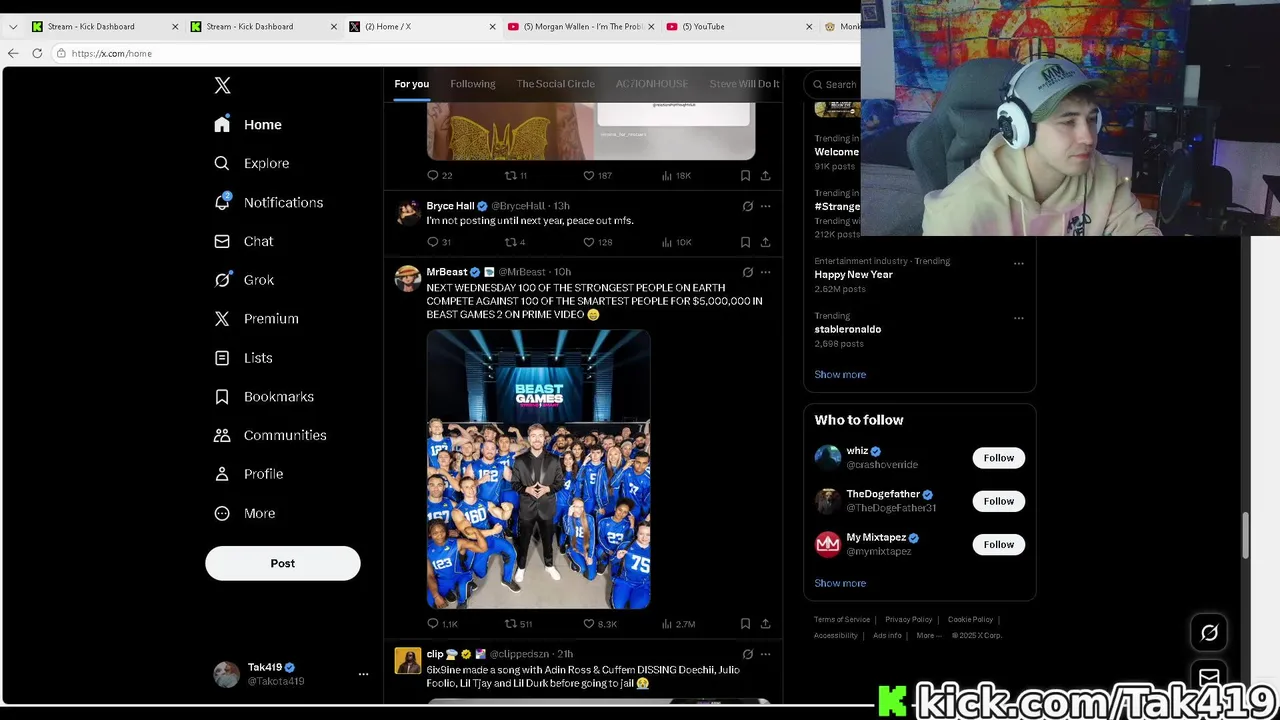Open Grok from the sidebar
Viewport: 1280px width, 720px height.
[x=243, y=280]
